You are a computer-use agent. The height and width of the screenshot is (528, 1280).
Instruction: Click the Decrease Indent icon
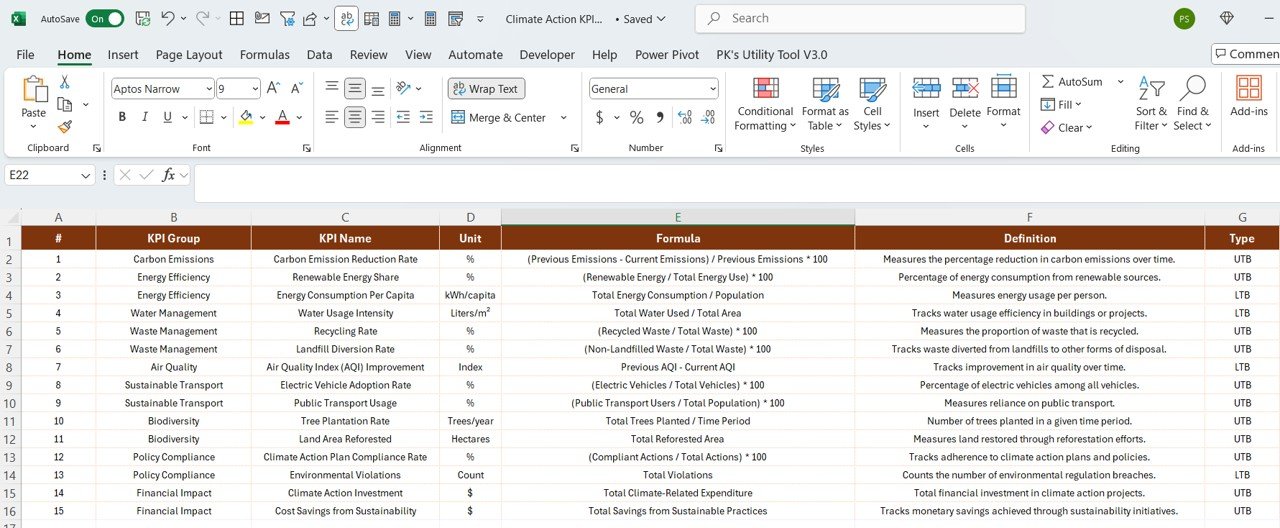pos(403,117)
